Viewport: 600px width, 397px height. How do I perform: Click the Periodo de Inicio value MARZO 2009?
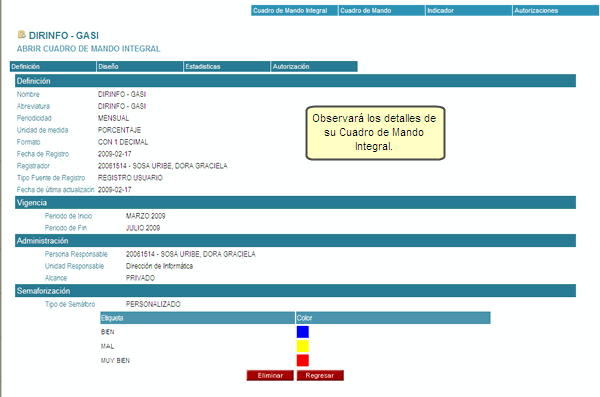tap(145, 216)
